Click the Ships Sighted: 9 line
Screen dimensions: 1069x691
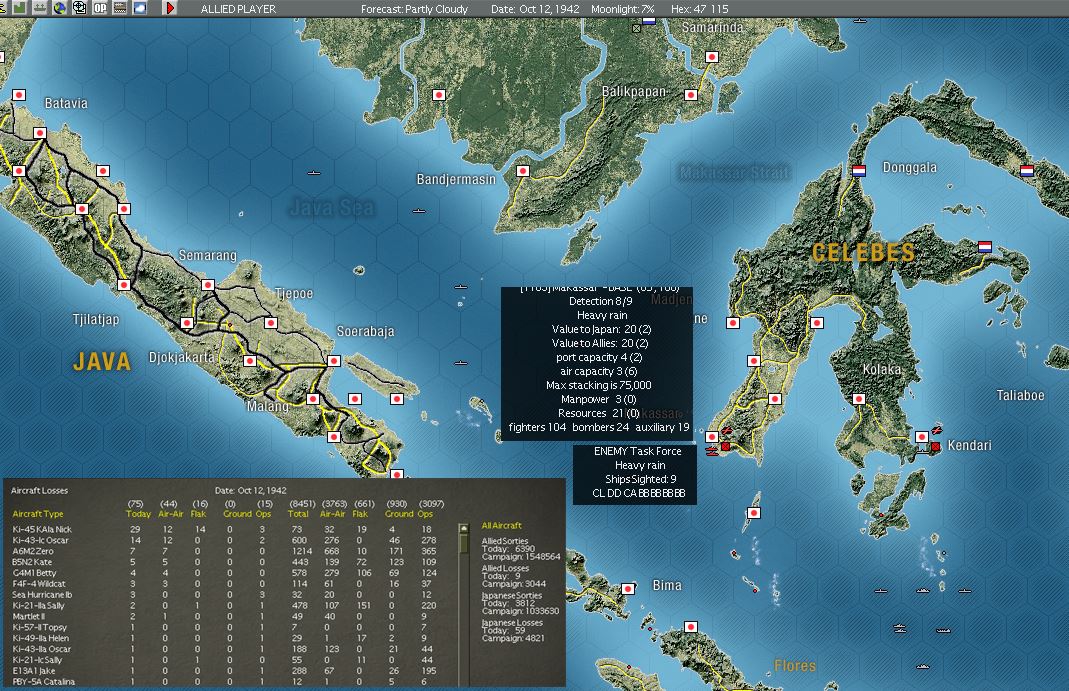point(641,479)
